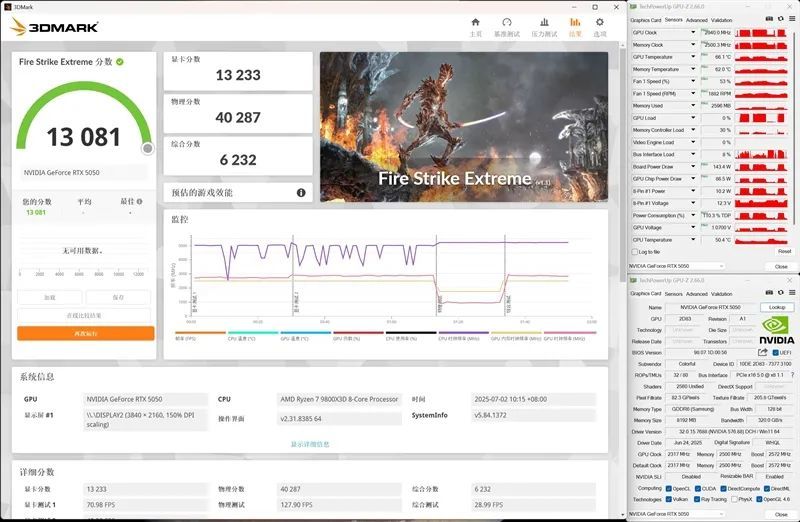The width and height of the screenshot is (800, 522).
Task: Toggle the DirectCompute checkbox
Action: pyautogui.click(x=723, y=488)
